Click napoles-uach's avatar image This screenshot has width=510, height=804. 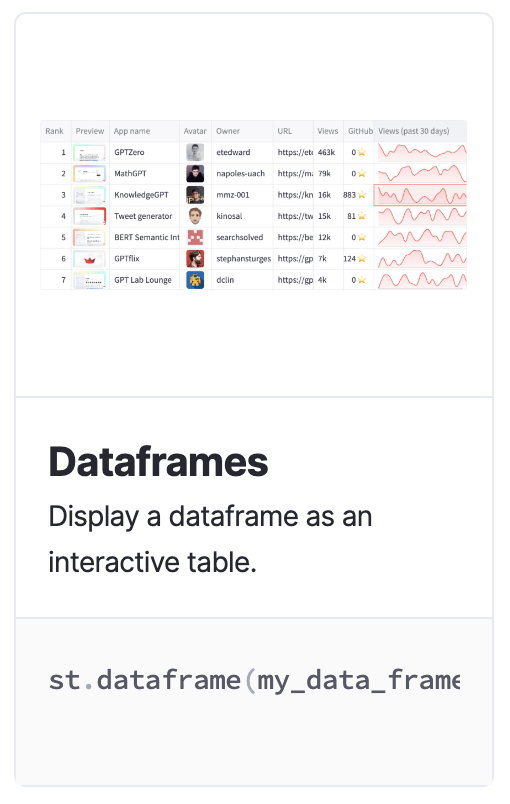195,173
